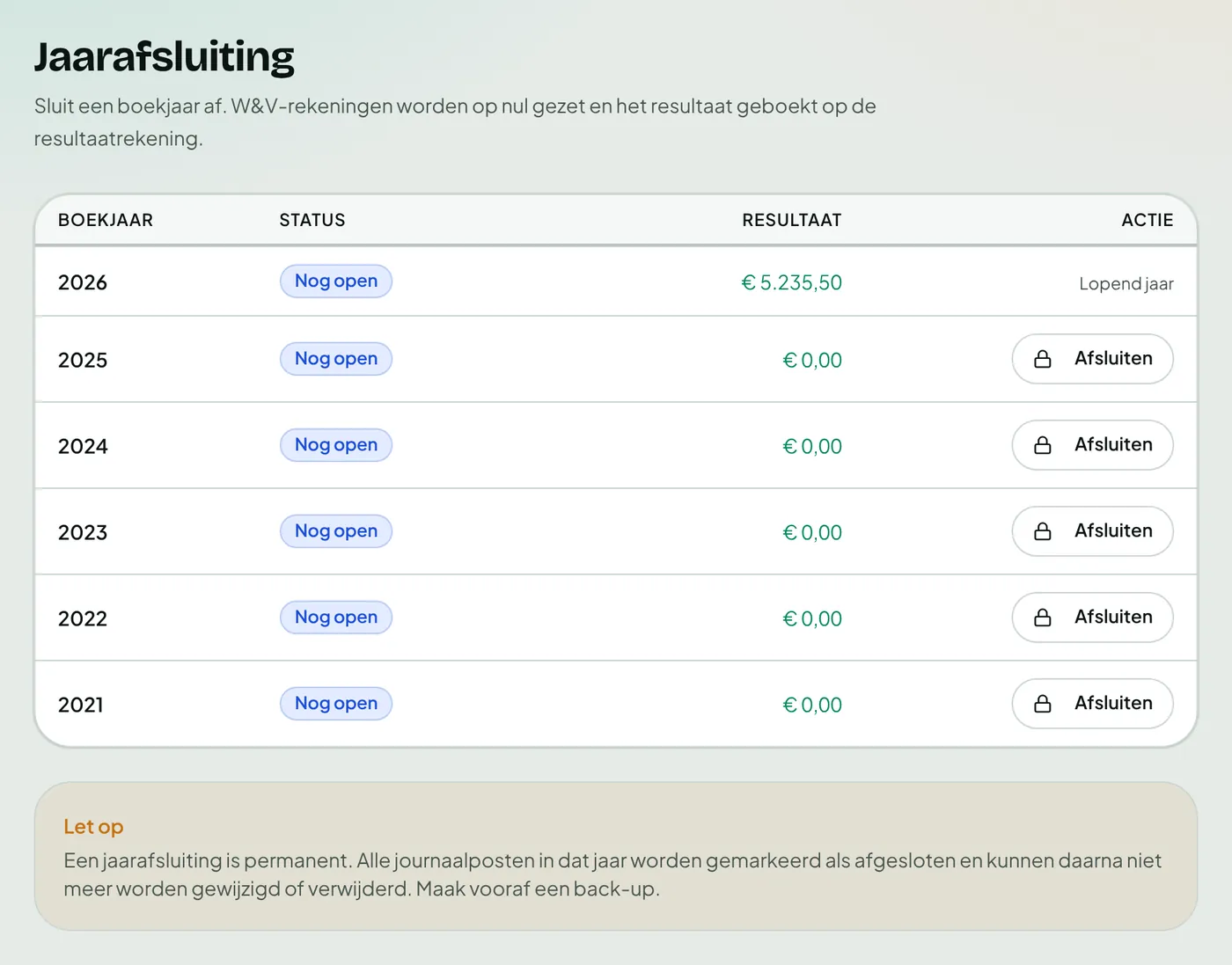Select the boekjaar 2022 cell
Image resolution: width=1232 pixels, height=965 pixels.
83,618
